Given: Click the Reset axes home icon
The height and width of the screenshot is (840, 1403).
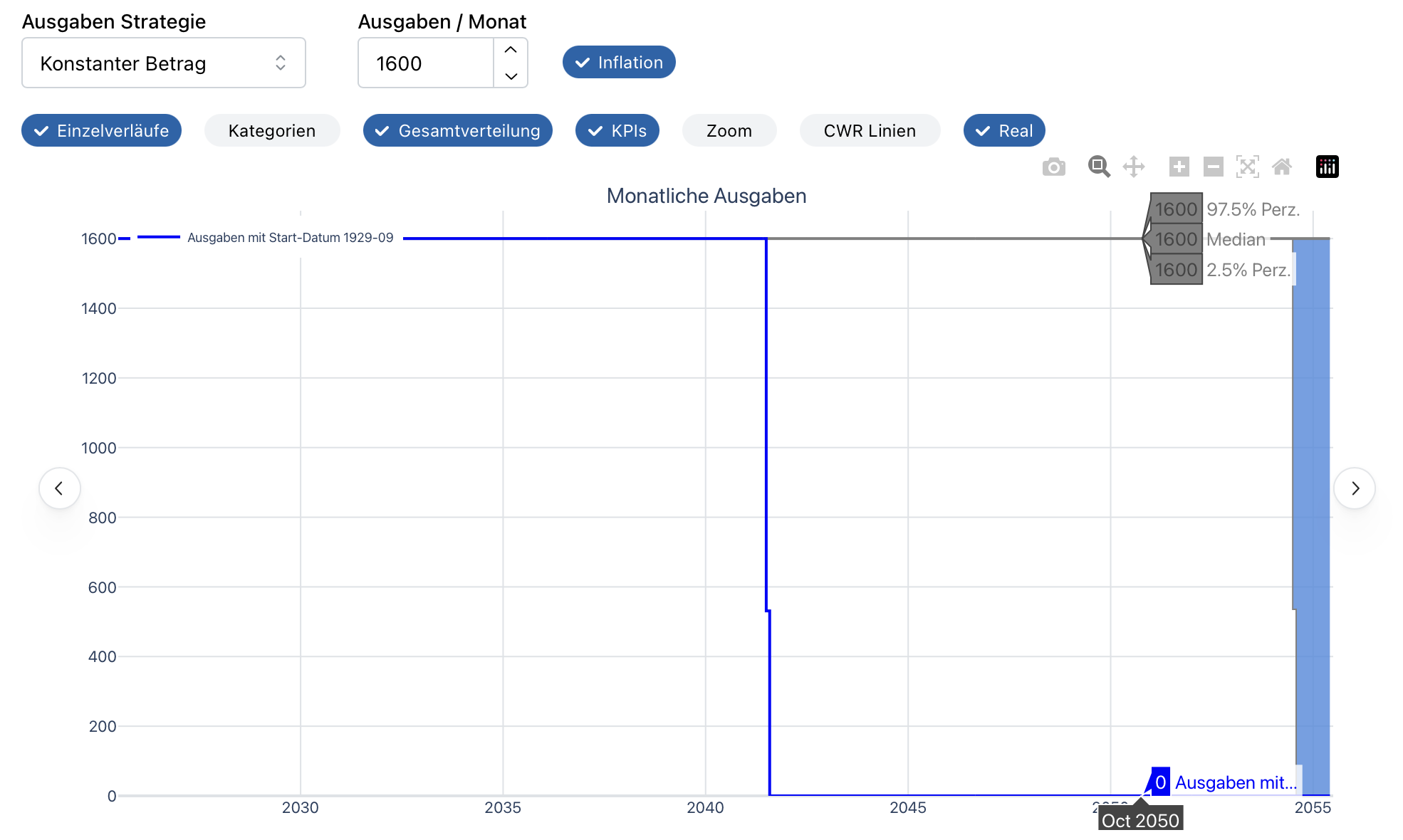Looking at the screenshot, I should 1282,167.
